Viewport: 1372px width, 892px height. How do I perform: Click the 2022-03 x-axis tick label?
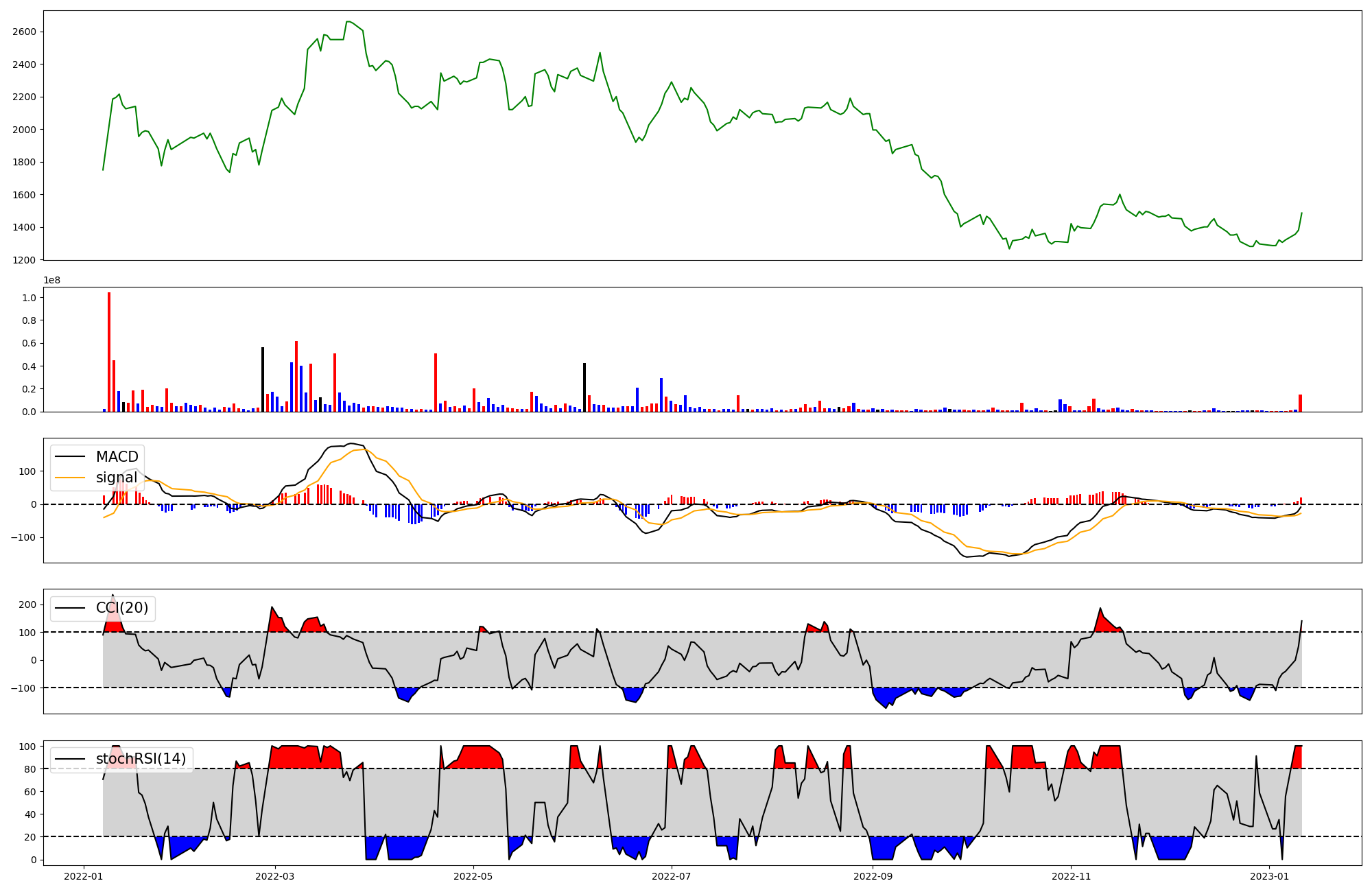point(275,876)
